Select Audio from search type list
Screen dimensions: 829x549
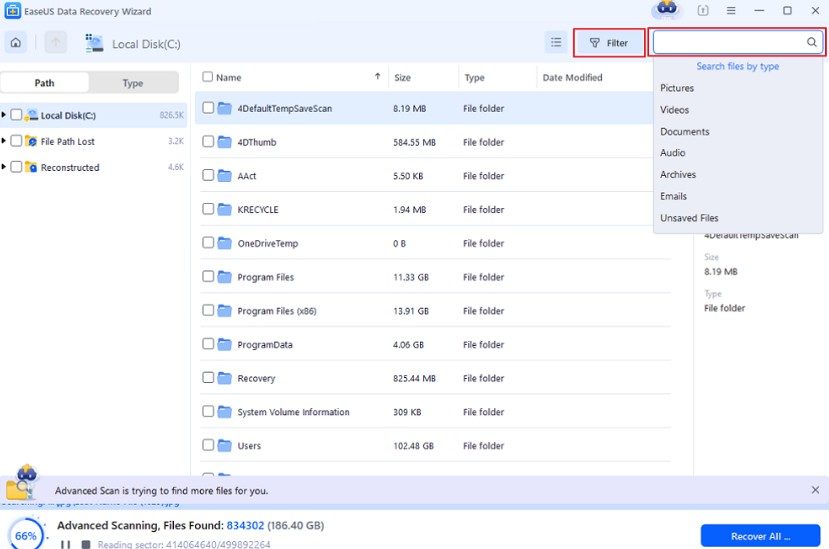point(673,152)
